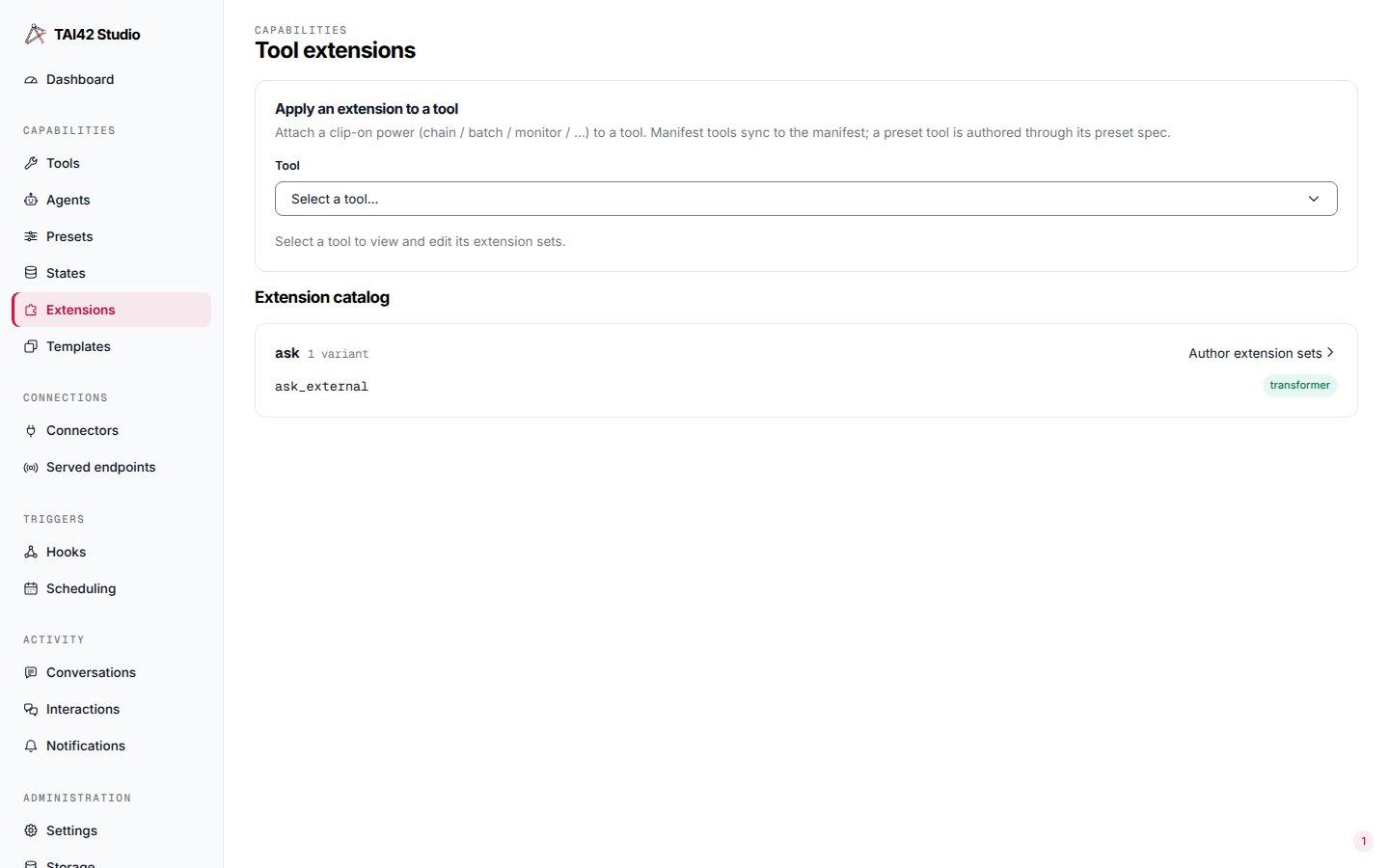Click the Tool extensions heading
Viewport: 1389px width, 868px height.
pyautogui.click(x=335, y=51)
